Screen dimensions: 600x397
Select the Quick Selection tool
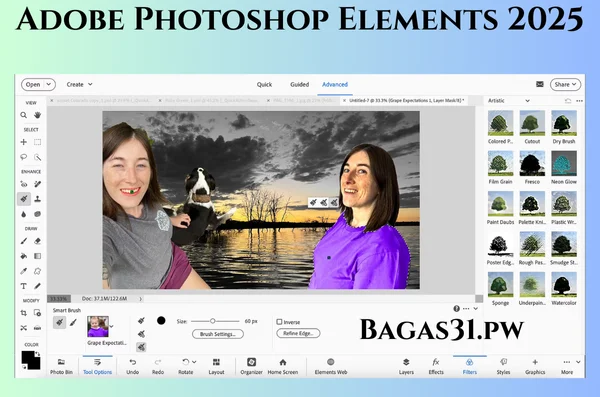[x=37, y=157]
